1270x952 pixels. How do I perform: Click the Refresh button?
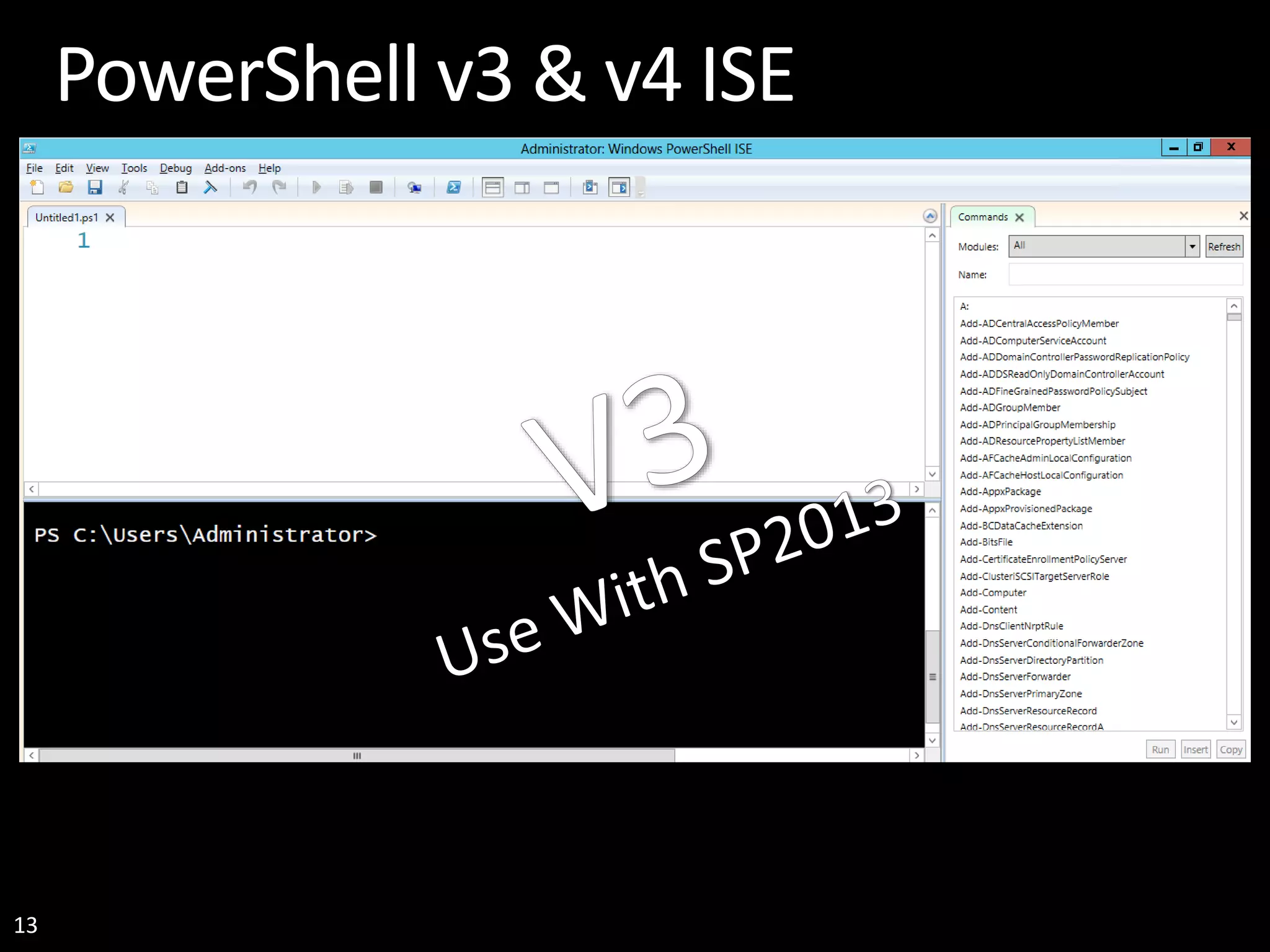[x=1224, y=246]
